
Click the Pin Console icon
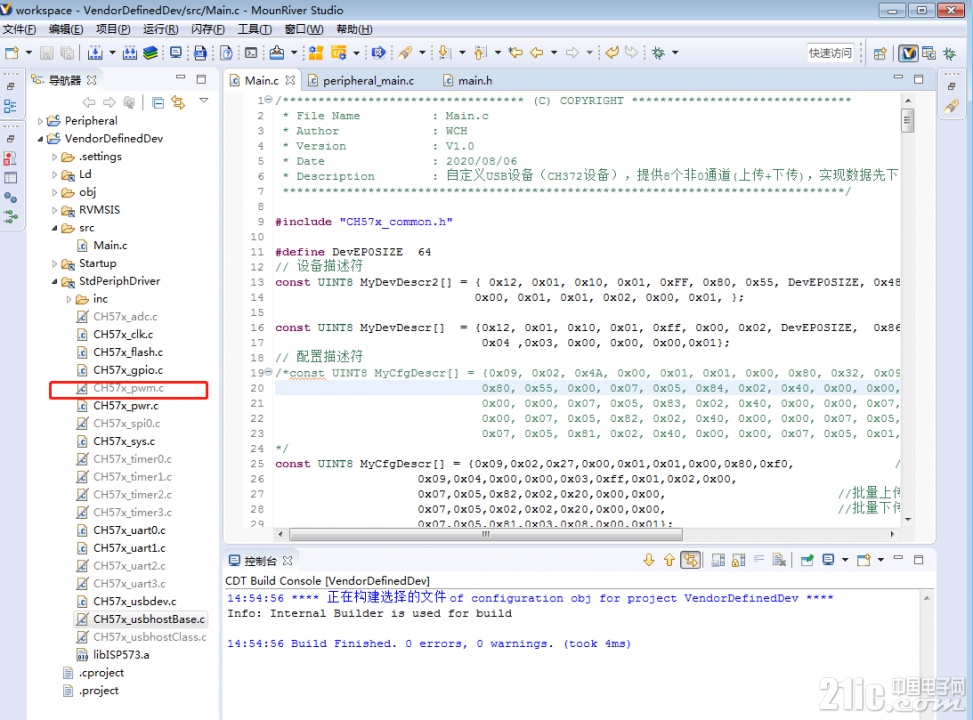807,560
